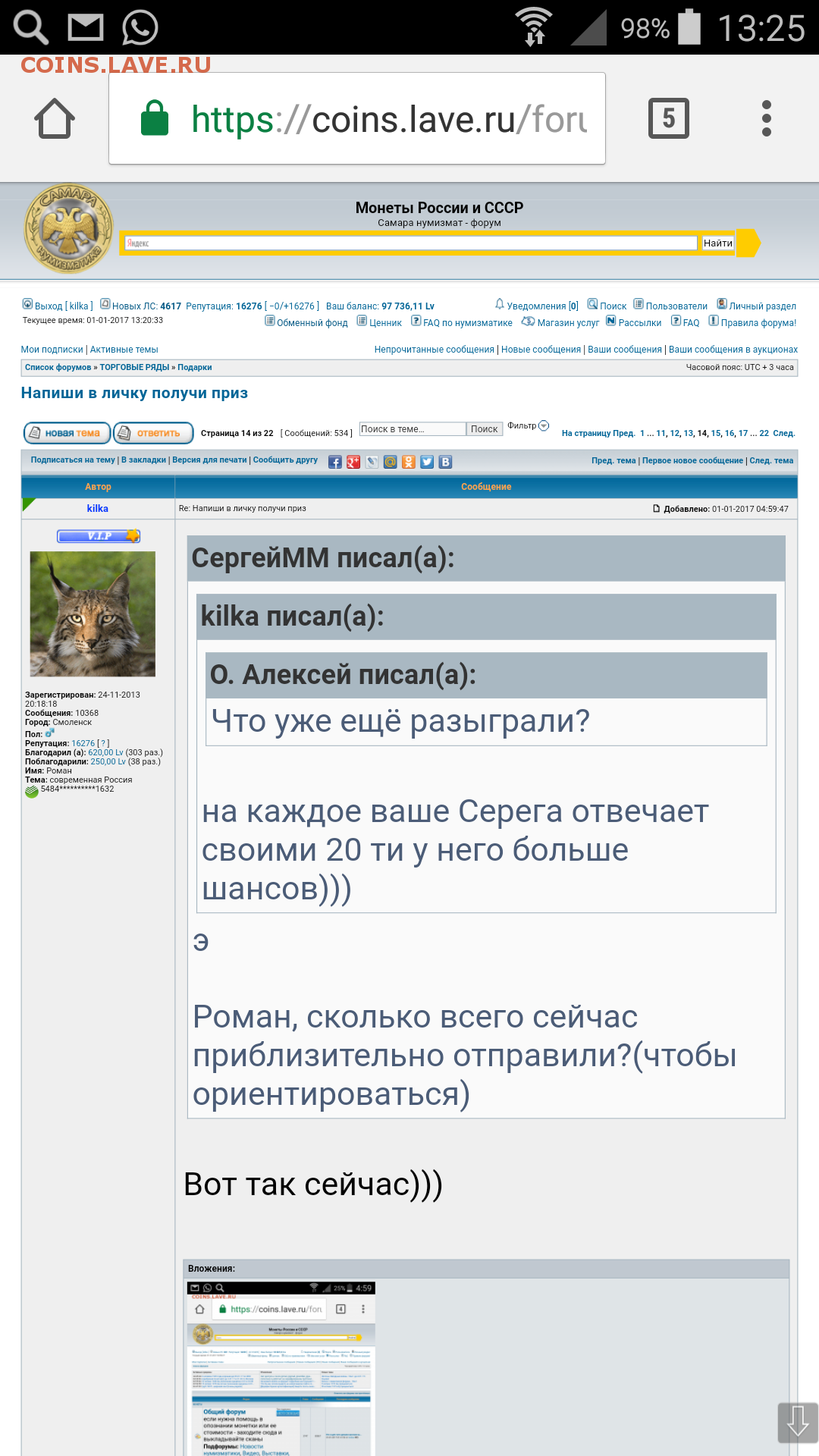819x1456 pixels.
Task: Open the Пользователи link
Action: (x=676, y=306)
